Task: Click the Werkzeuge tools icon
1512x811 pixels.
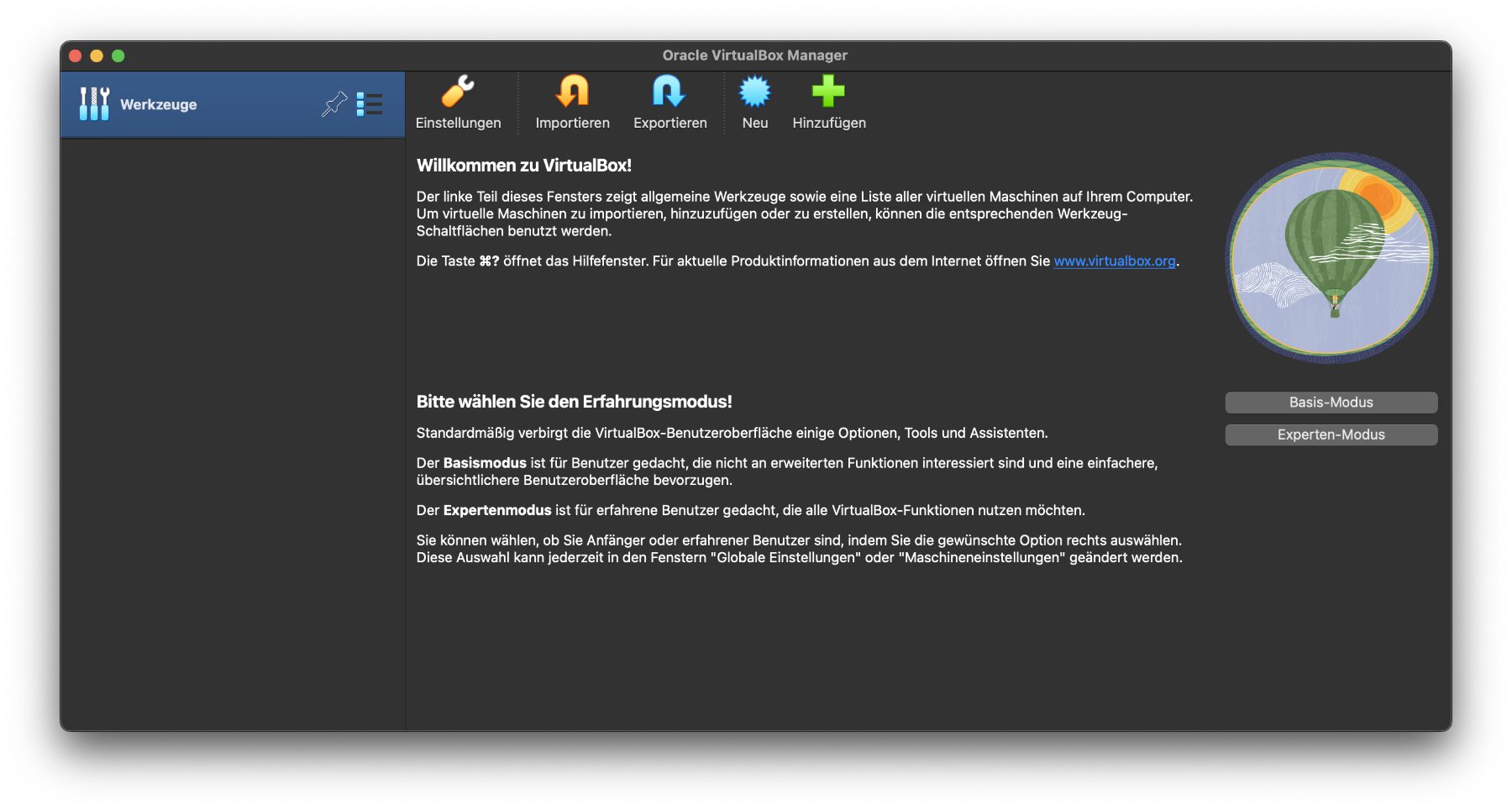Action: click(x=94, y=104)
